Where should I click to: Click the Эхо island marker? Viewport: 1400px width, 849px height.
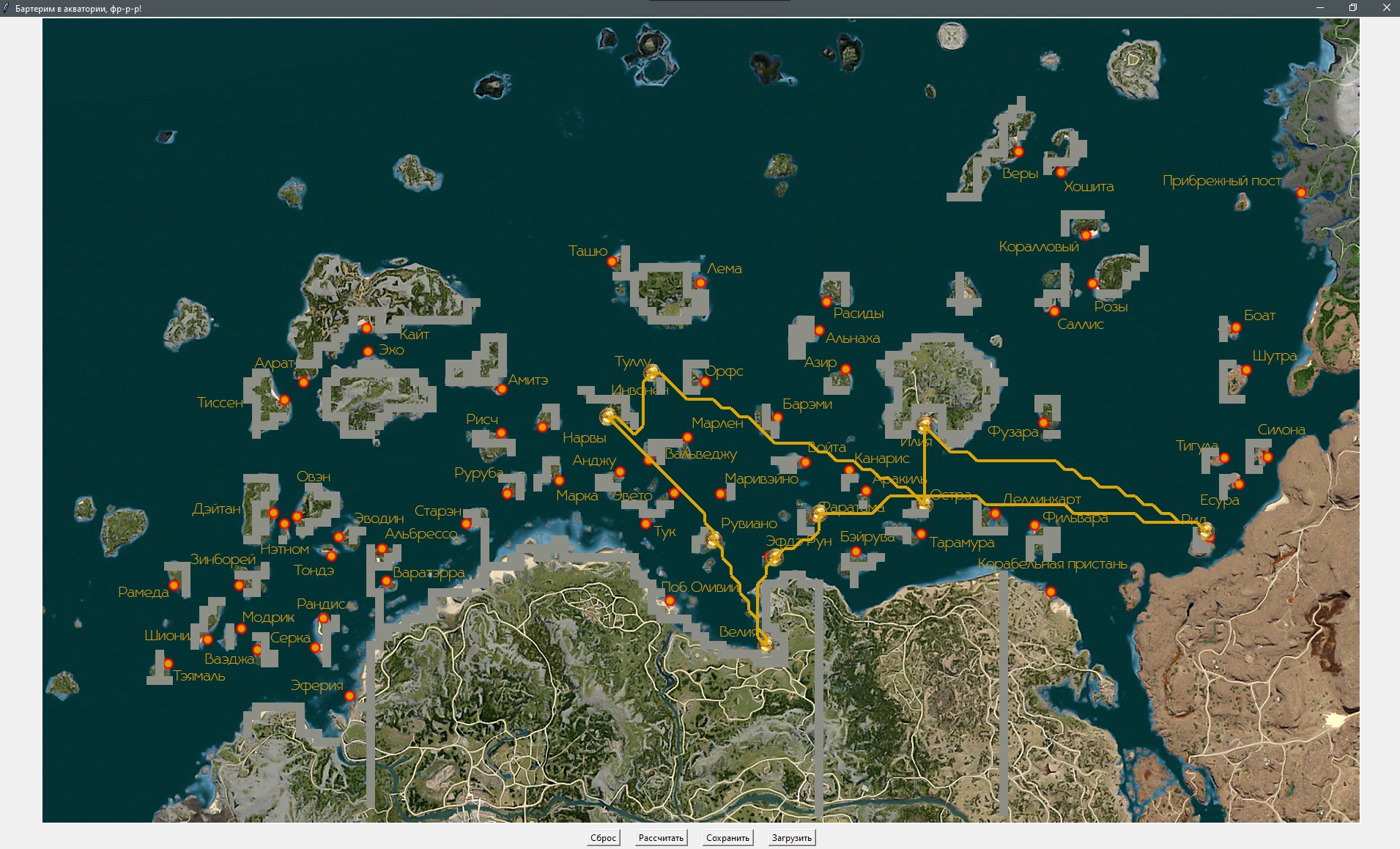(x=368, y=352)
